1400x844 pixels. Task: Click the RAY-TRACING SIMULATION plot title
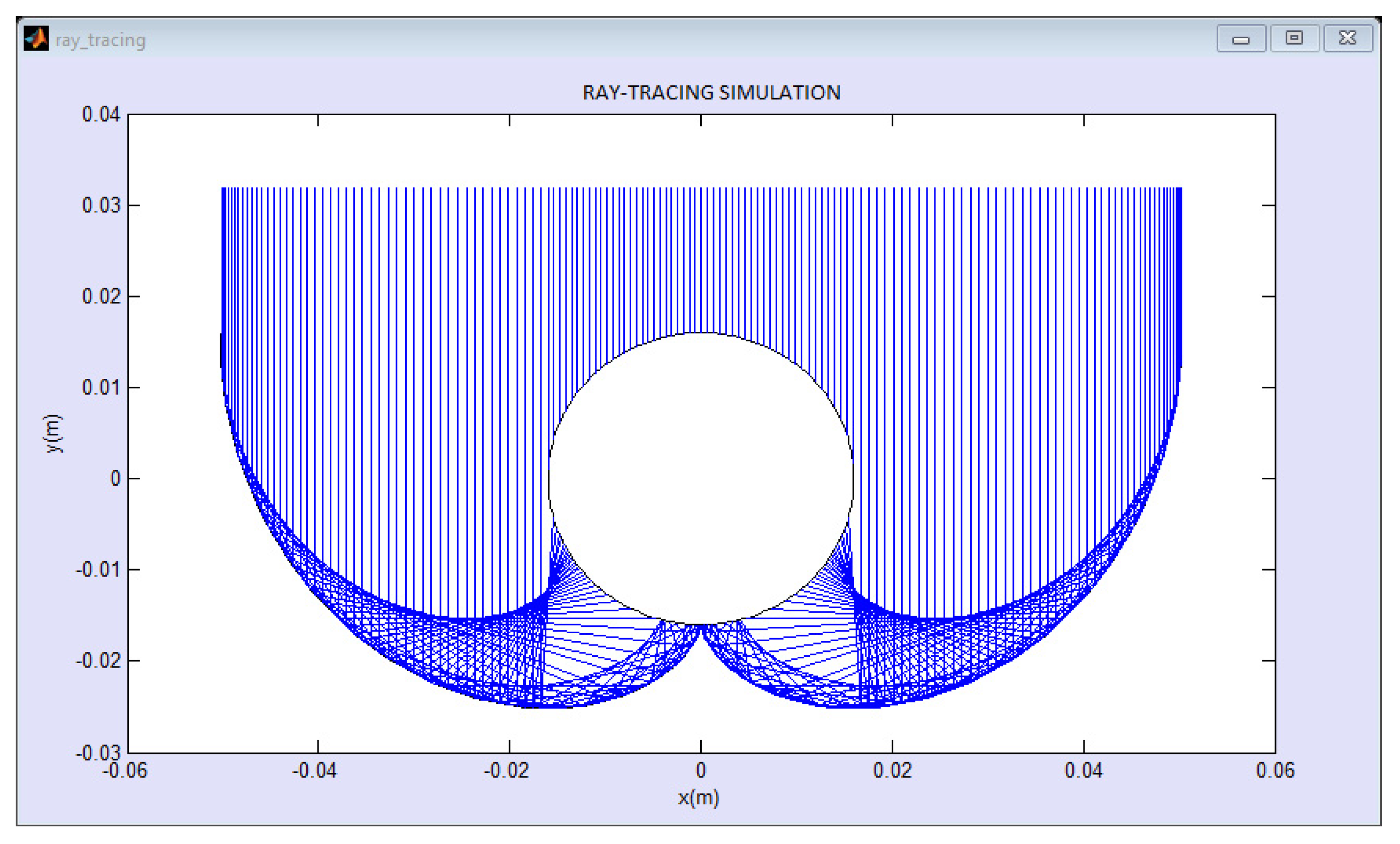click(x=711, y=93)
